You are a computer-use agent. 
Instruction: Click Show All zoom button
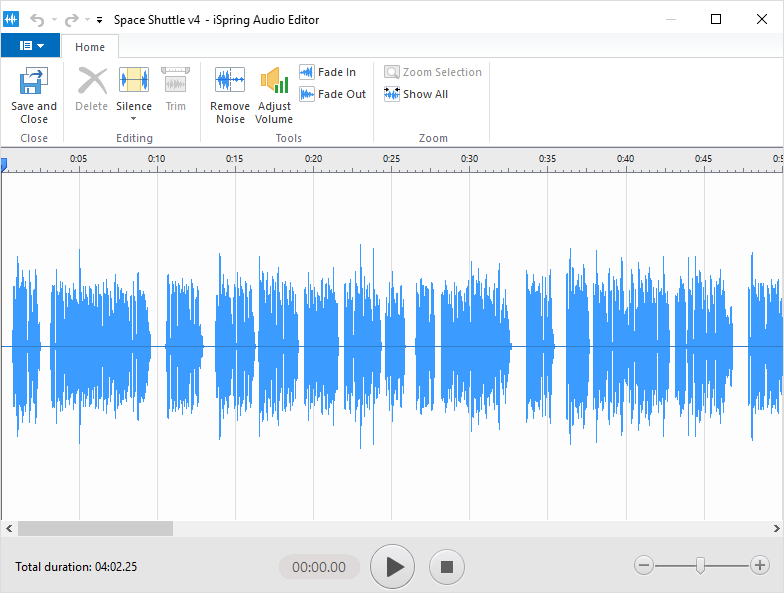pyautogui.click(x=416, y=94)
